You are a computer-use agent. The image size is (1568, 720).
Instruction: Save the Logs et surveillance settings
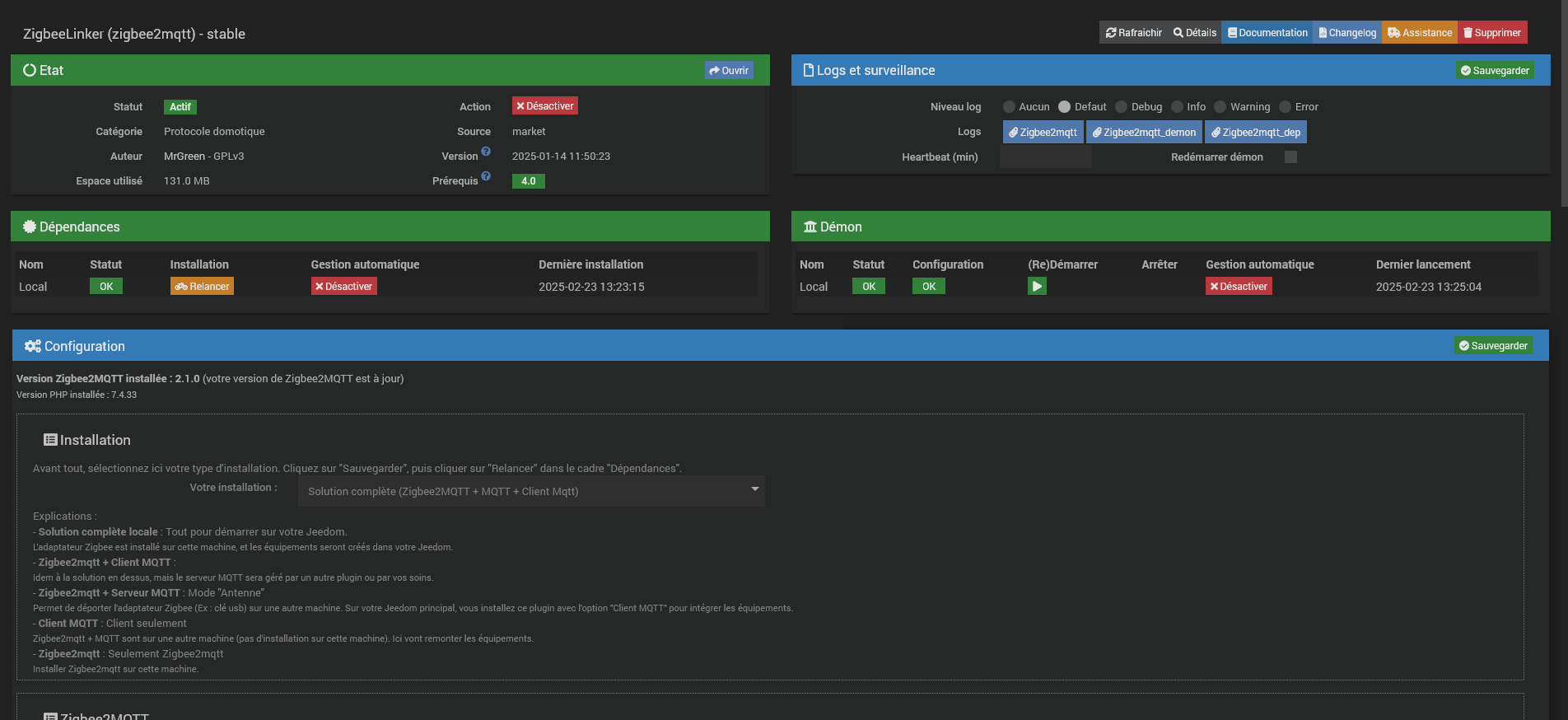[1495, 71]
